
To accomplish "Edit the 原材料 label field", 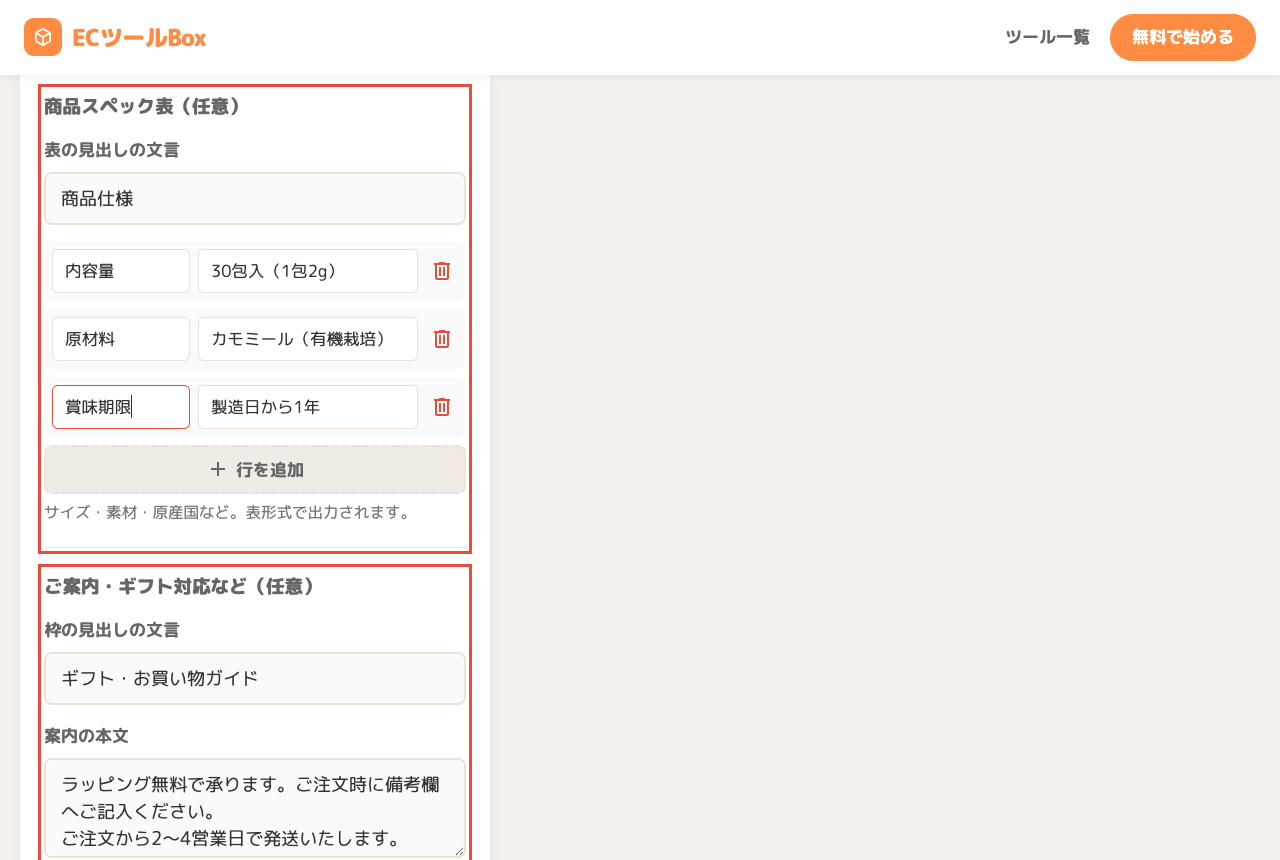I will click(x=121, y=339).
